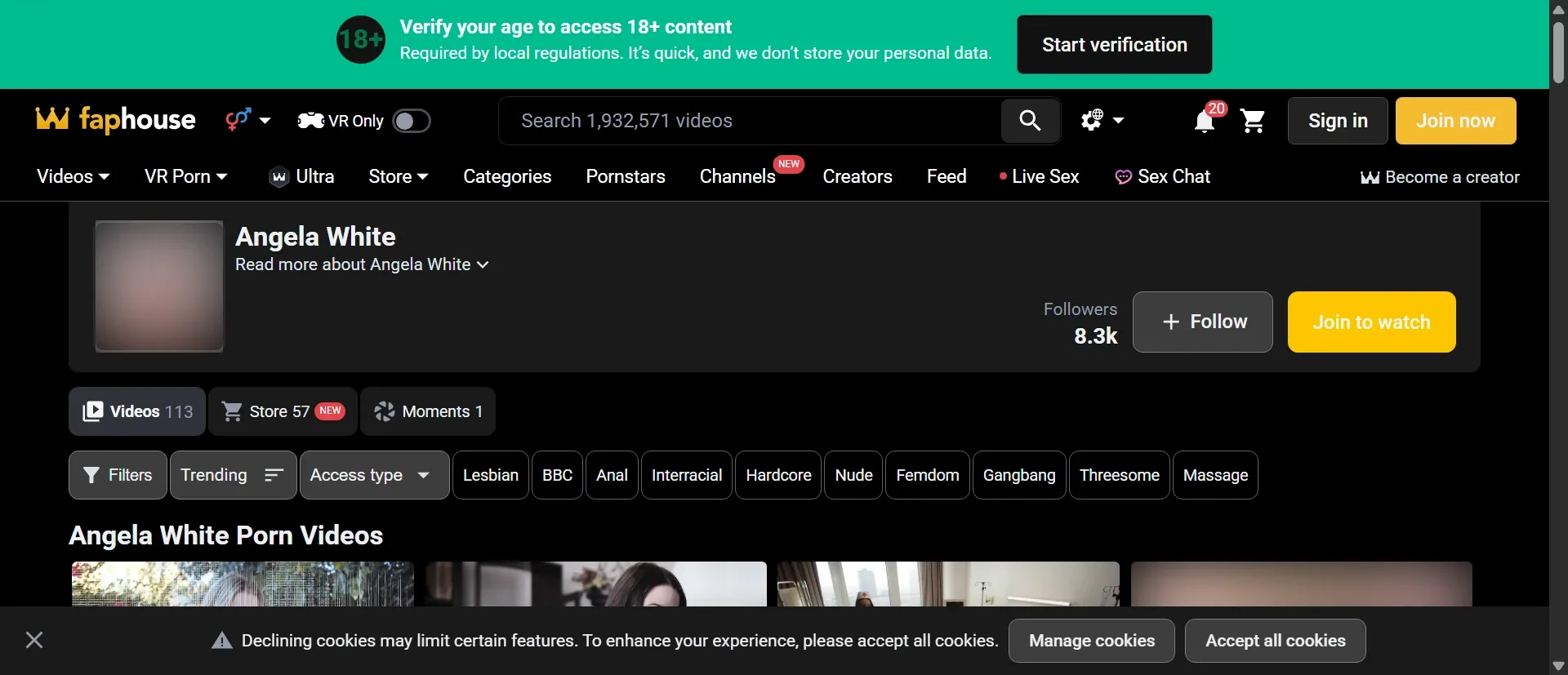Image resolution: width=1568 pixels, height=675 pixels.
Task: Start age verification
Action: click(x=1114, y=44)
